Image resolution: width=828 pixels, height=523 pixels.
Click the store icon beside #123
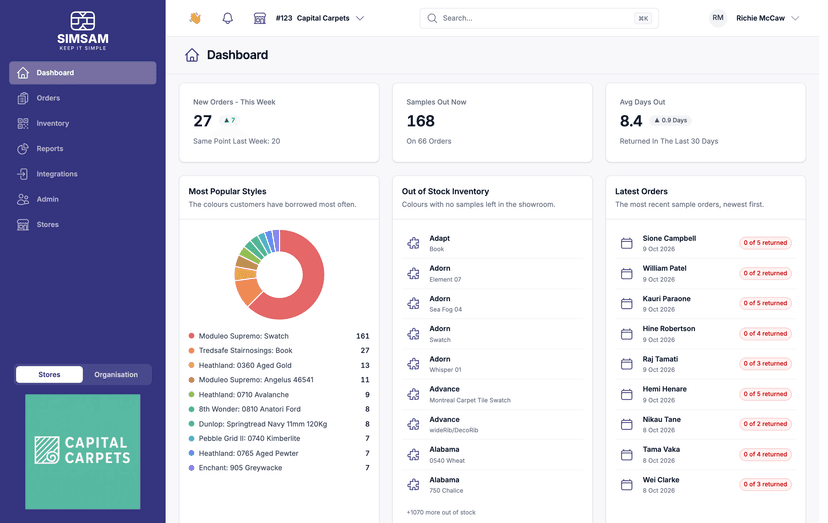tap(259, 18)
